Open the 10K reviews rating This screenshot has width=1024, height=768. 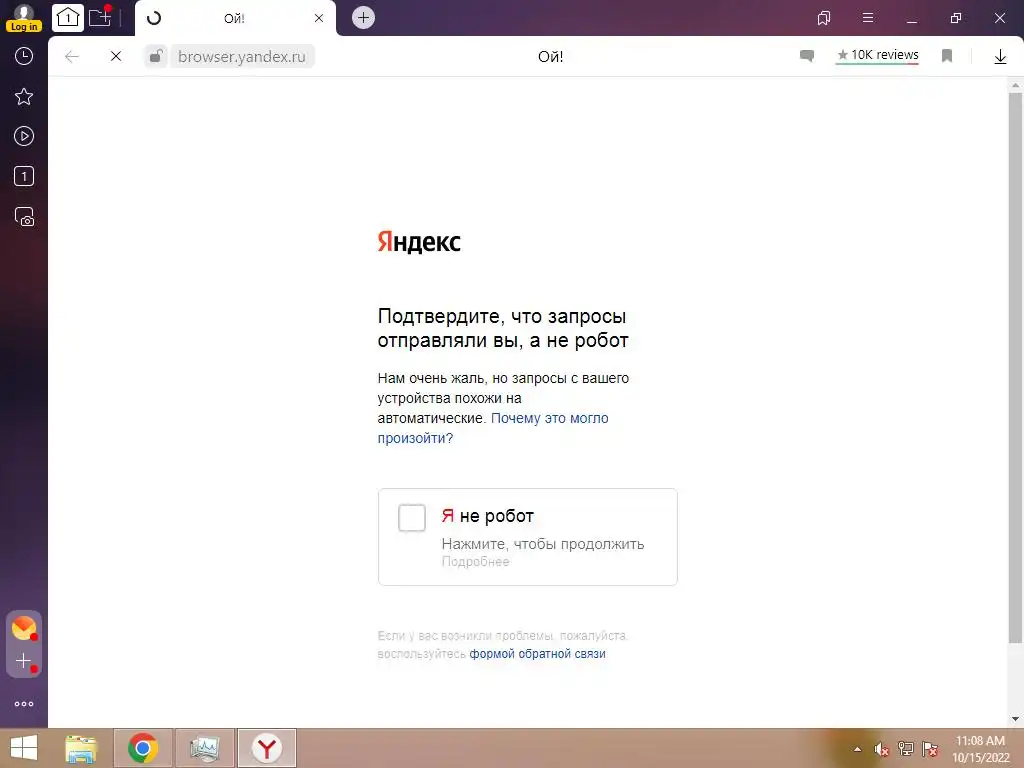(878, 56)
